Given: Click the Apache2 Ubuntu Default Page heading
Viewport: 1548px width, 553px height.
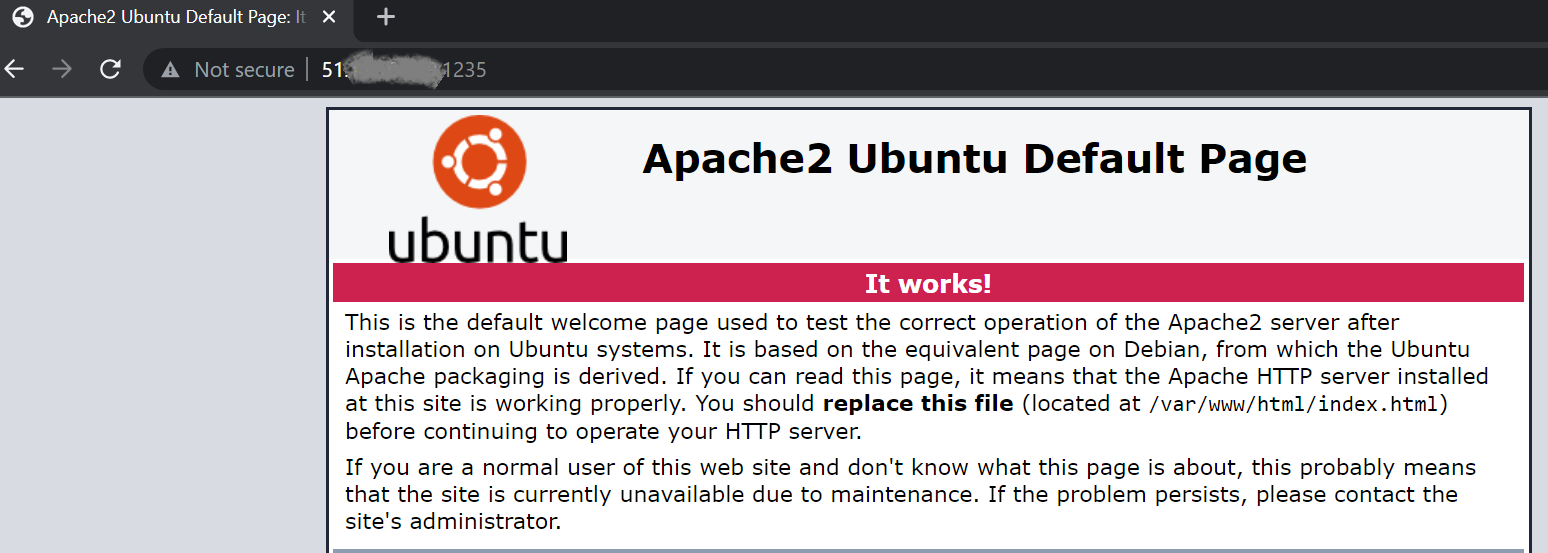Looking at the screenshot, I should 974,159.
